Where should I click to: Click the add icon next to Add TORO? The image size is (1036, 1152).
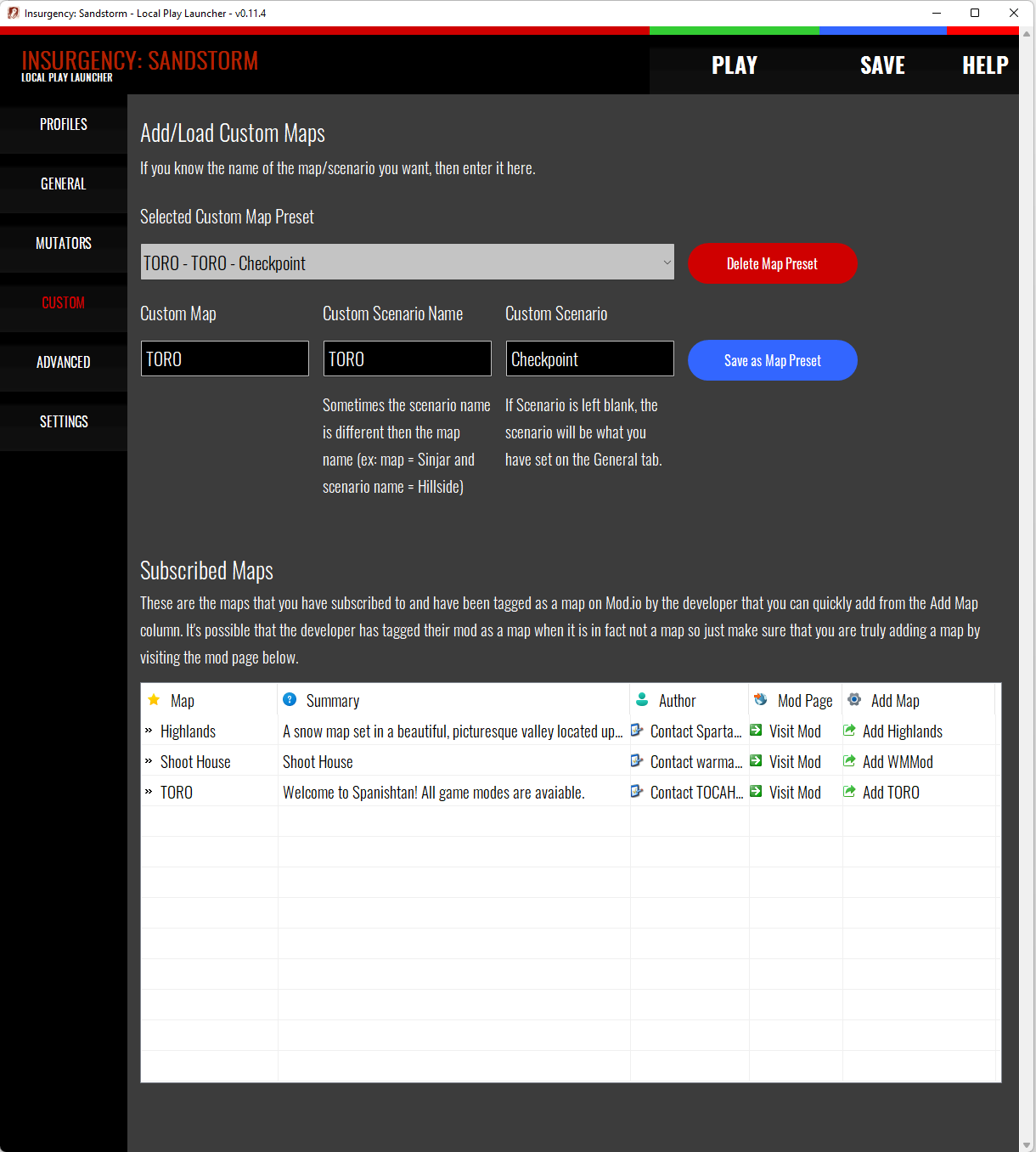coord(849,792)
